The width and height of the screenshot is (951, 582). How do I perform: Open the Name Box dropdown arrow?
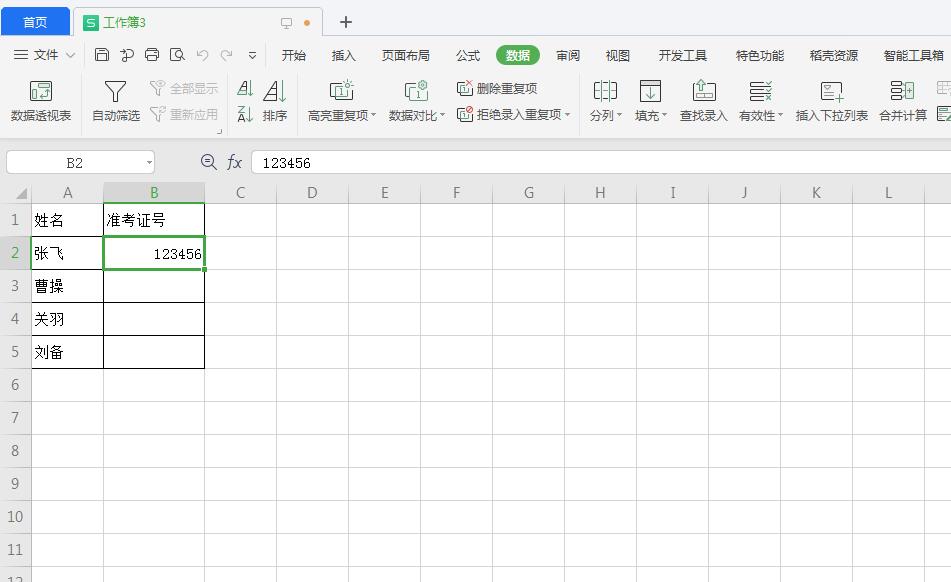(149, 162)
